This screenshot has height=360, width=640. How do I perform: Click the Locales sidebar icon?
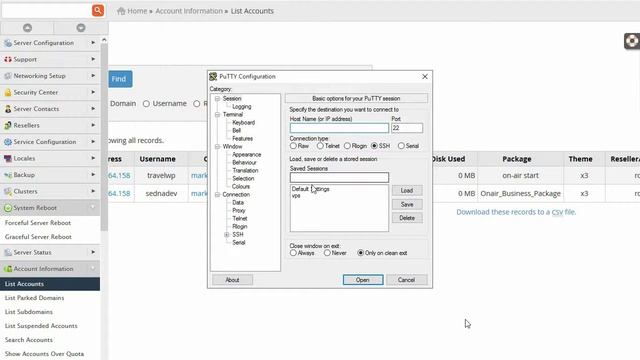(x=8, y=158)
